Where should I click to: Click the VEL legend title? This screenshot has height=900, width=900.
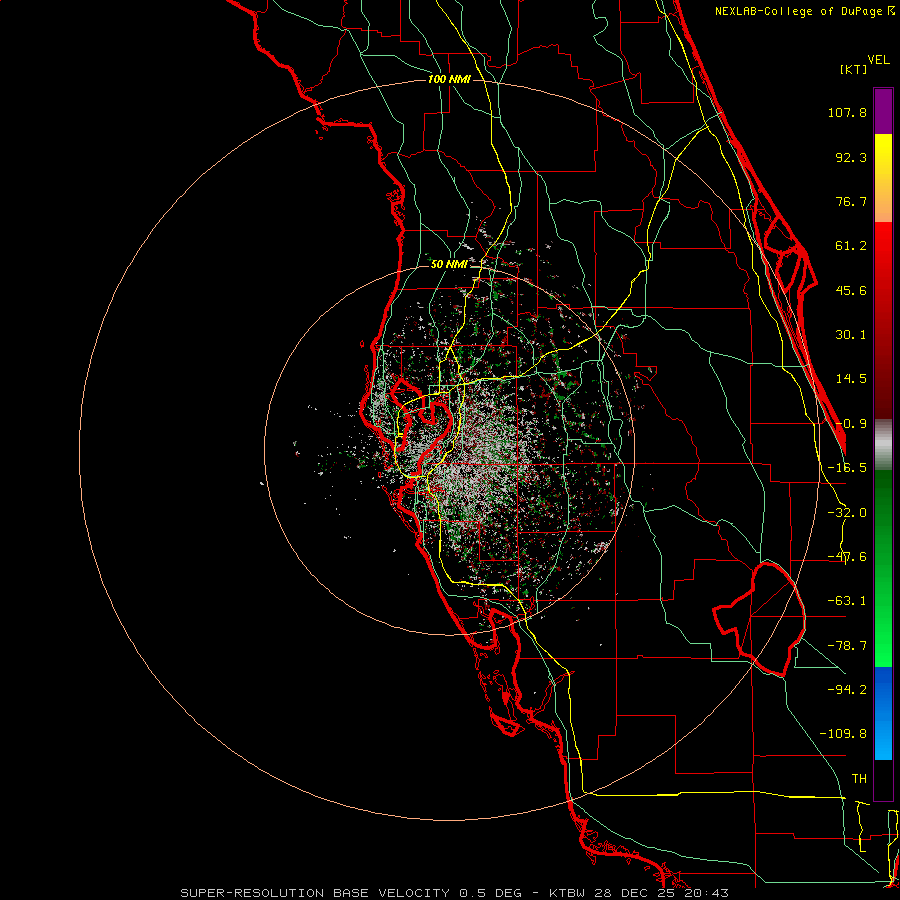point(879,60)
